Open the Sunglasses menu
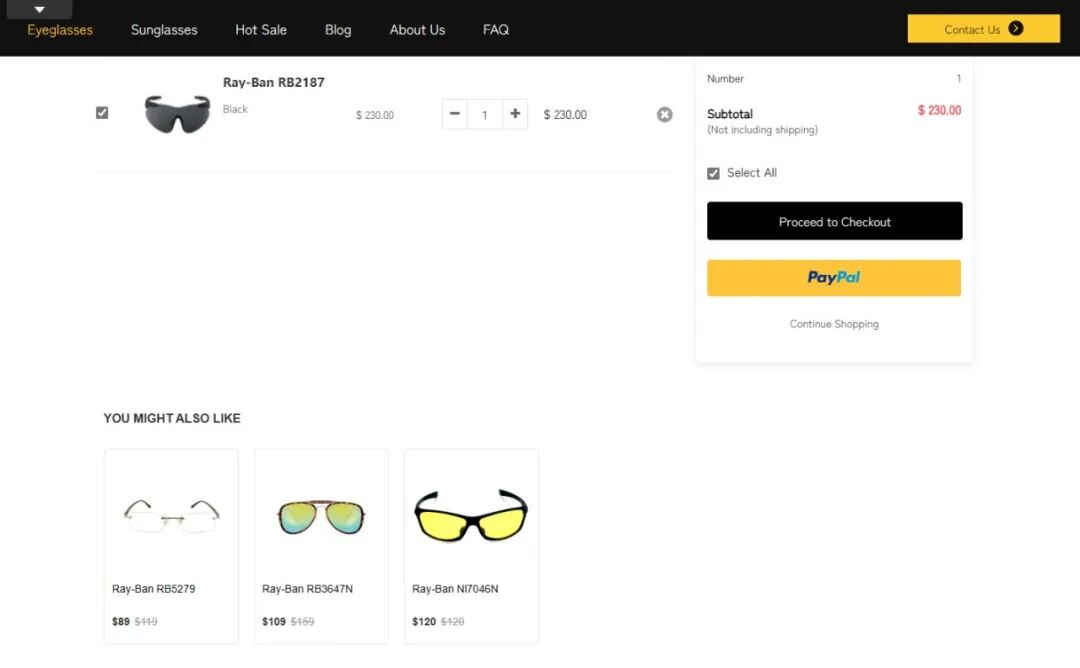This screenshot has width=1080, height=668. click(164, 30)
